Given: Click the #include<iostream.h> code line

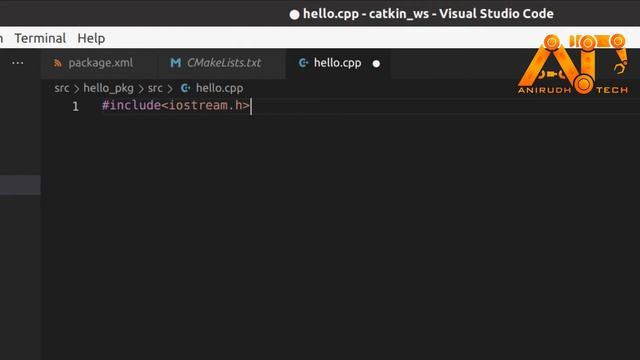Looking at the screenshot, I should 176,105.
